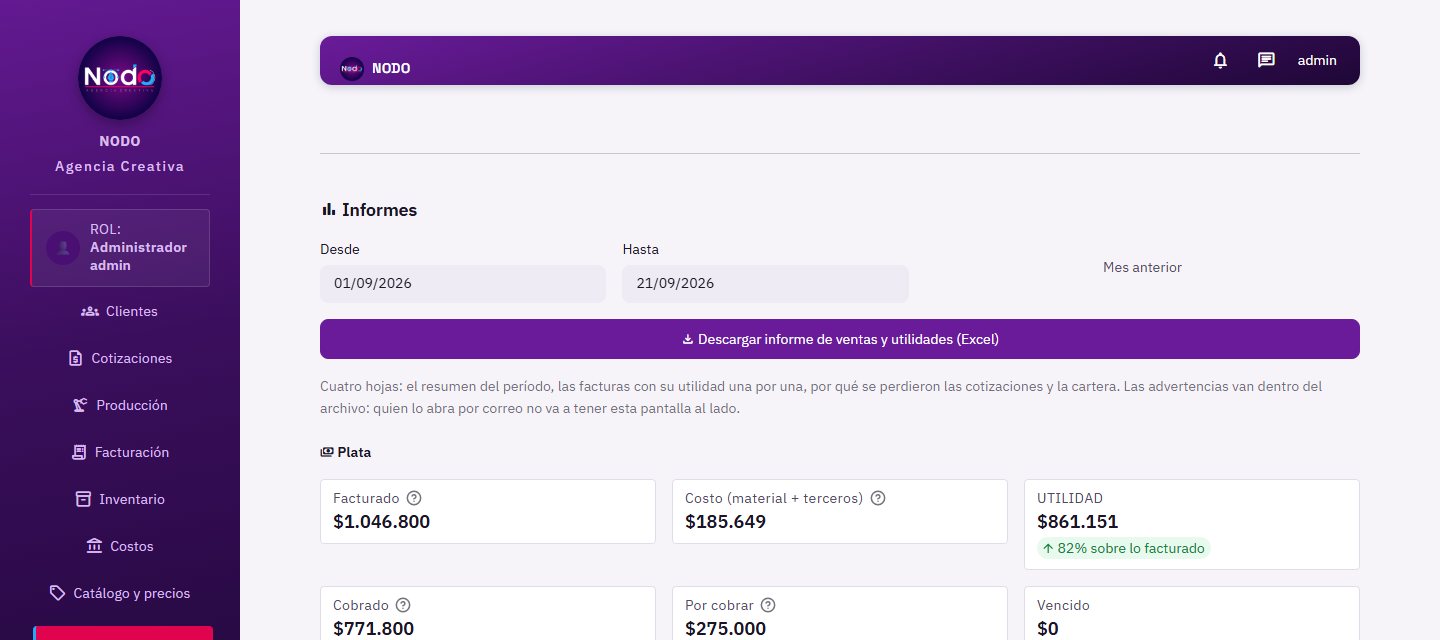Click small NODO logo in top bar
The width and height of the screenshot is (1440, 640).
[351, 69]
